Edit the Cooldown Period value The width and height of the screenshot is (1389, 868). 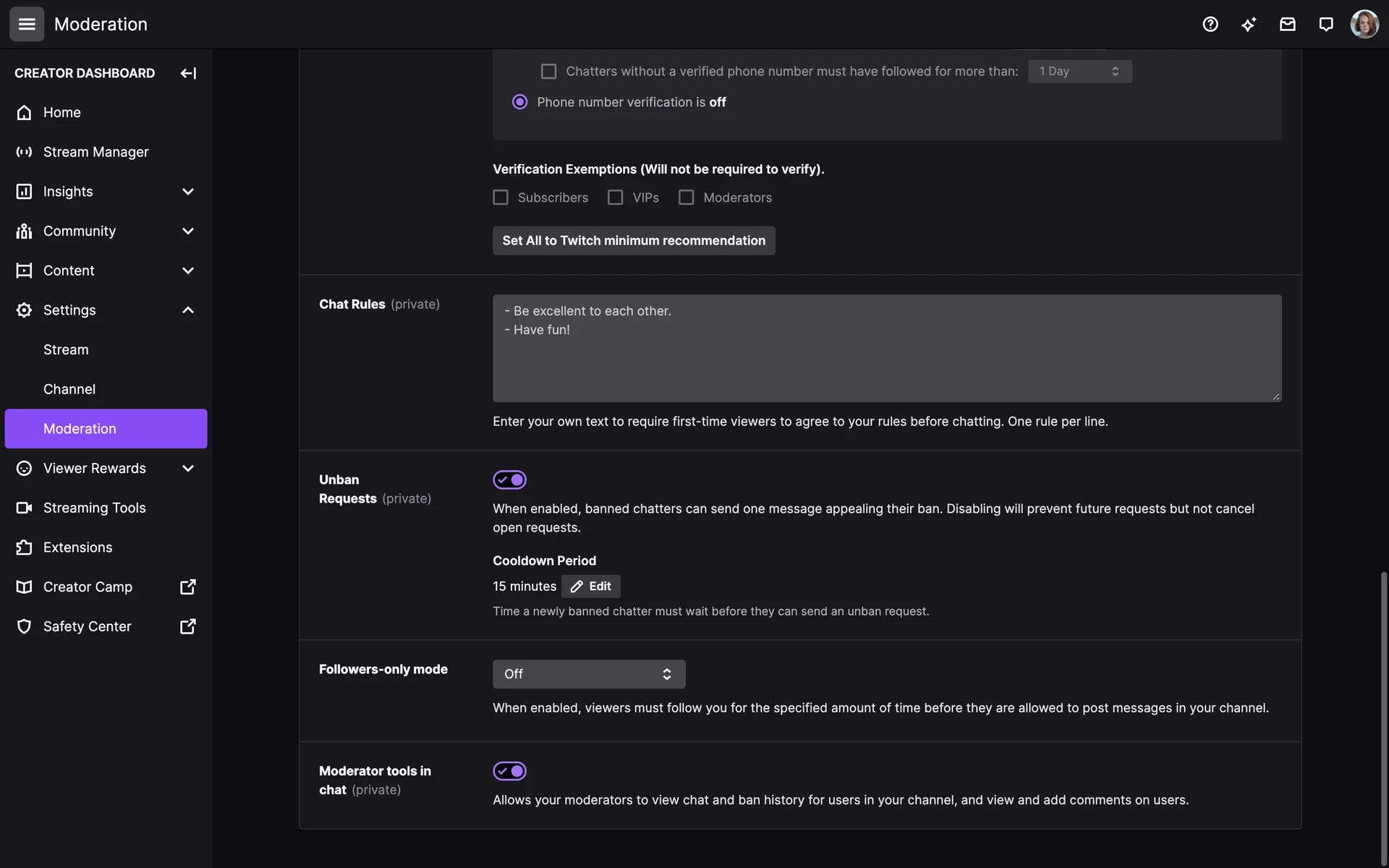tap(591, 586)
